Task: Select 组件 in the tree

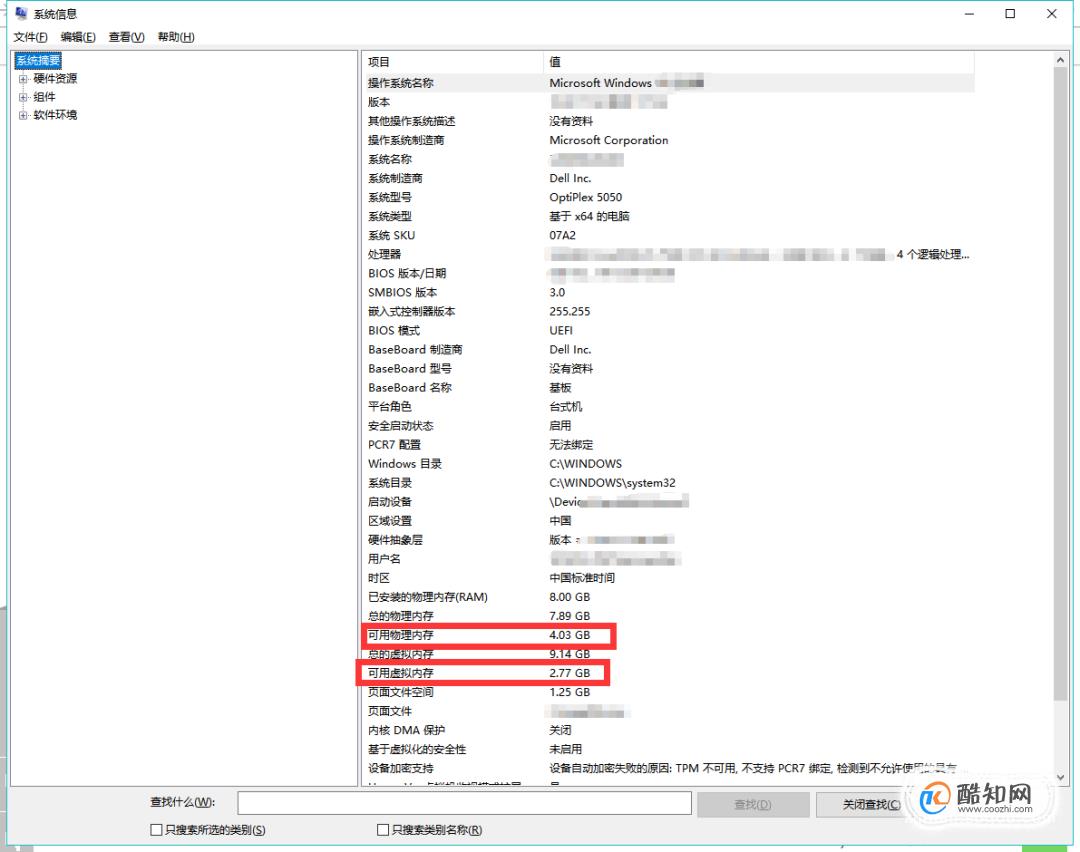Action: pyautogui.click(x=44, y=96)
